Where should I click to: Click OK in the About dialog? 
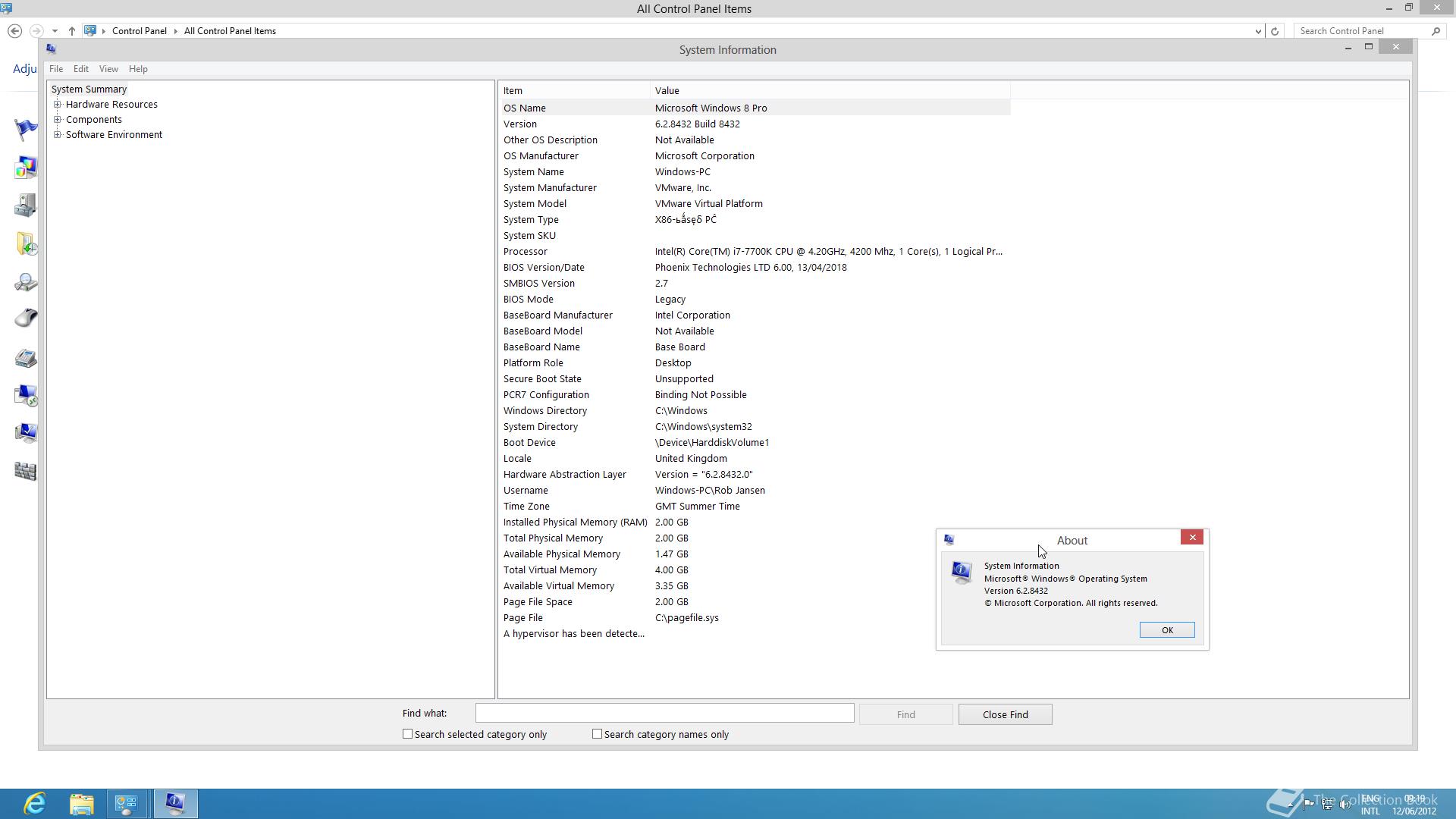[1166, 630]
